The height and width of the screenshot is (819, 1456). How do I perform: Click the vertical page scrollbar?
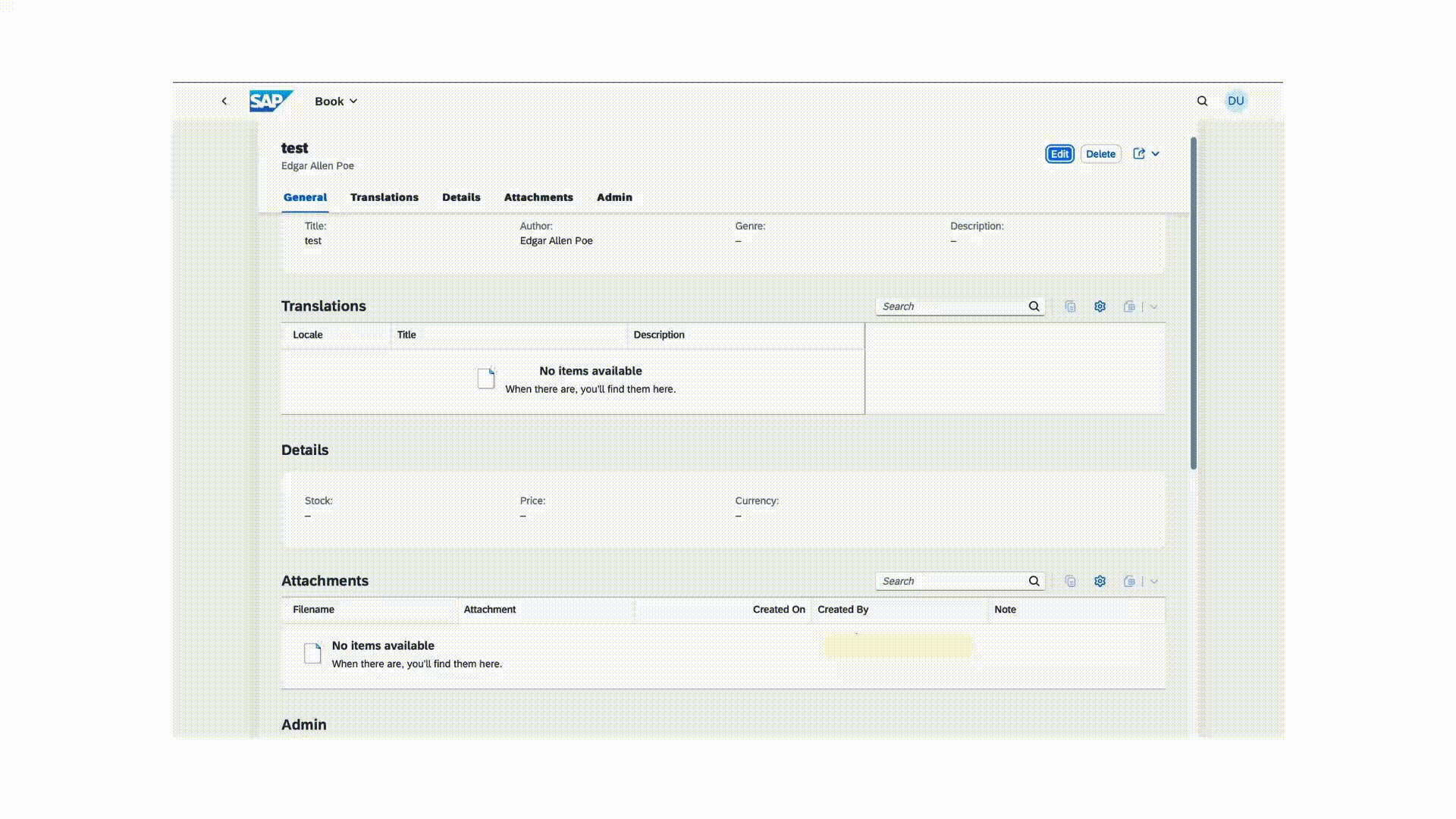click(x=1193, y=303)
